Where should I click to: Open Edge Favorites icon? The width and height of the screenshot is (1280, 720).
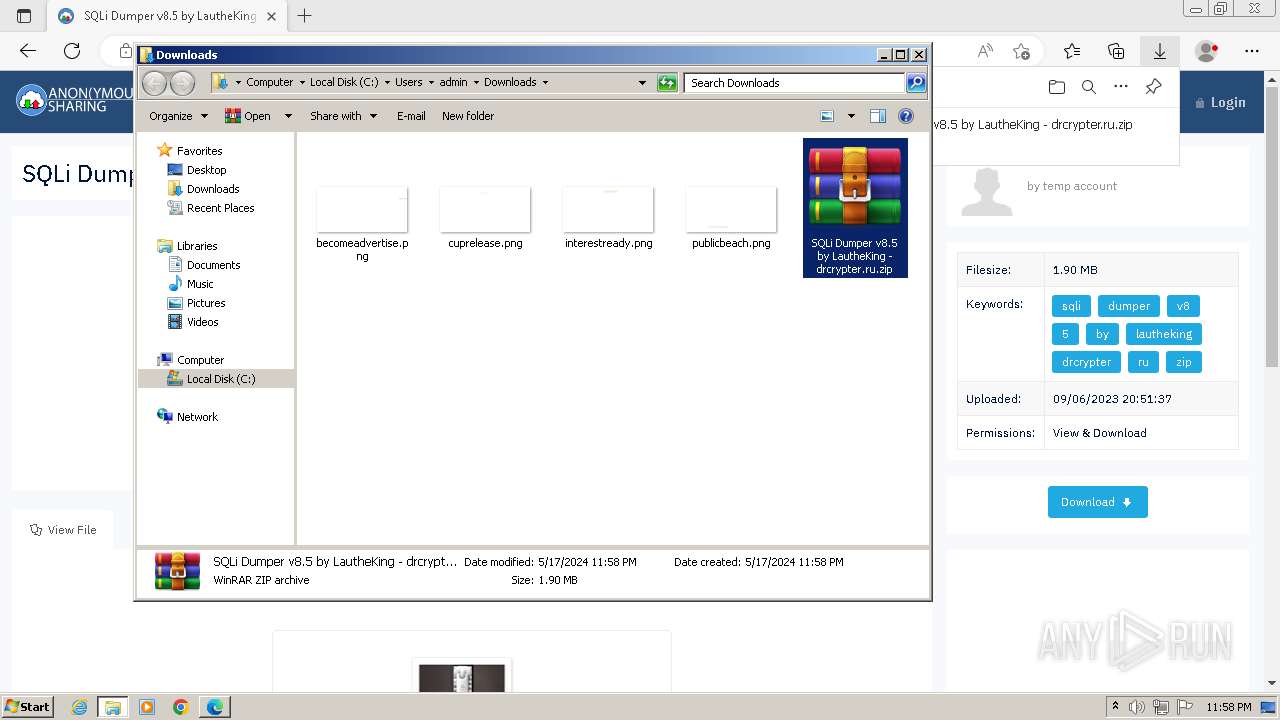point(1072,51)
